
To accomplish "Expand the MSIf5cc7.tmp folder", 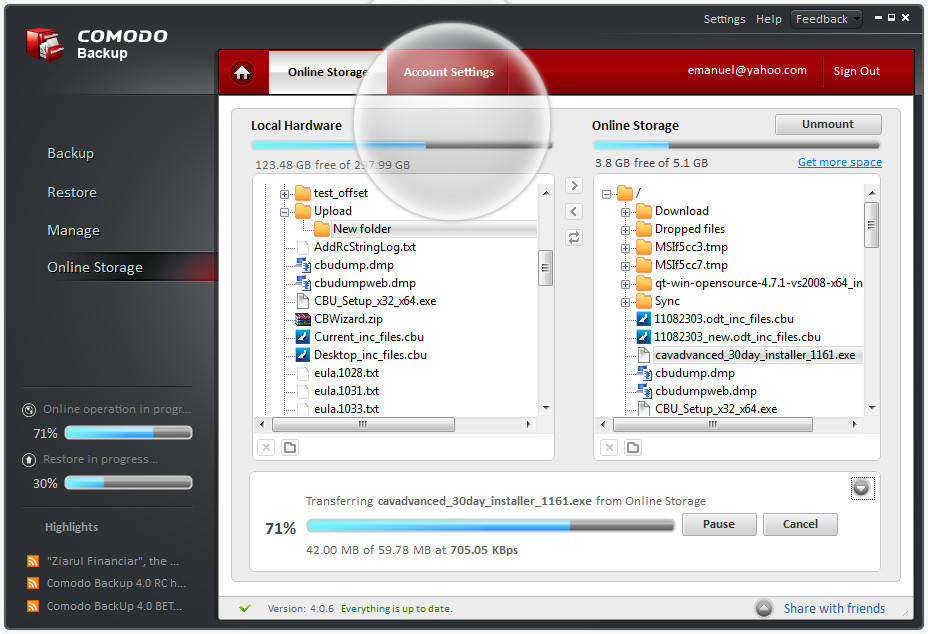I will point(625,266).
